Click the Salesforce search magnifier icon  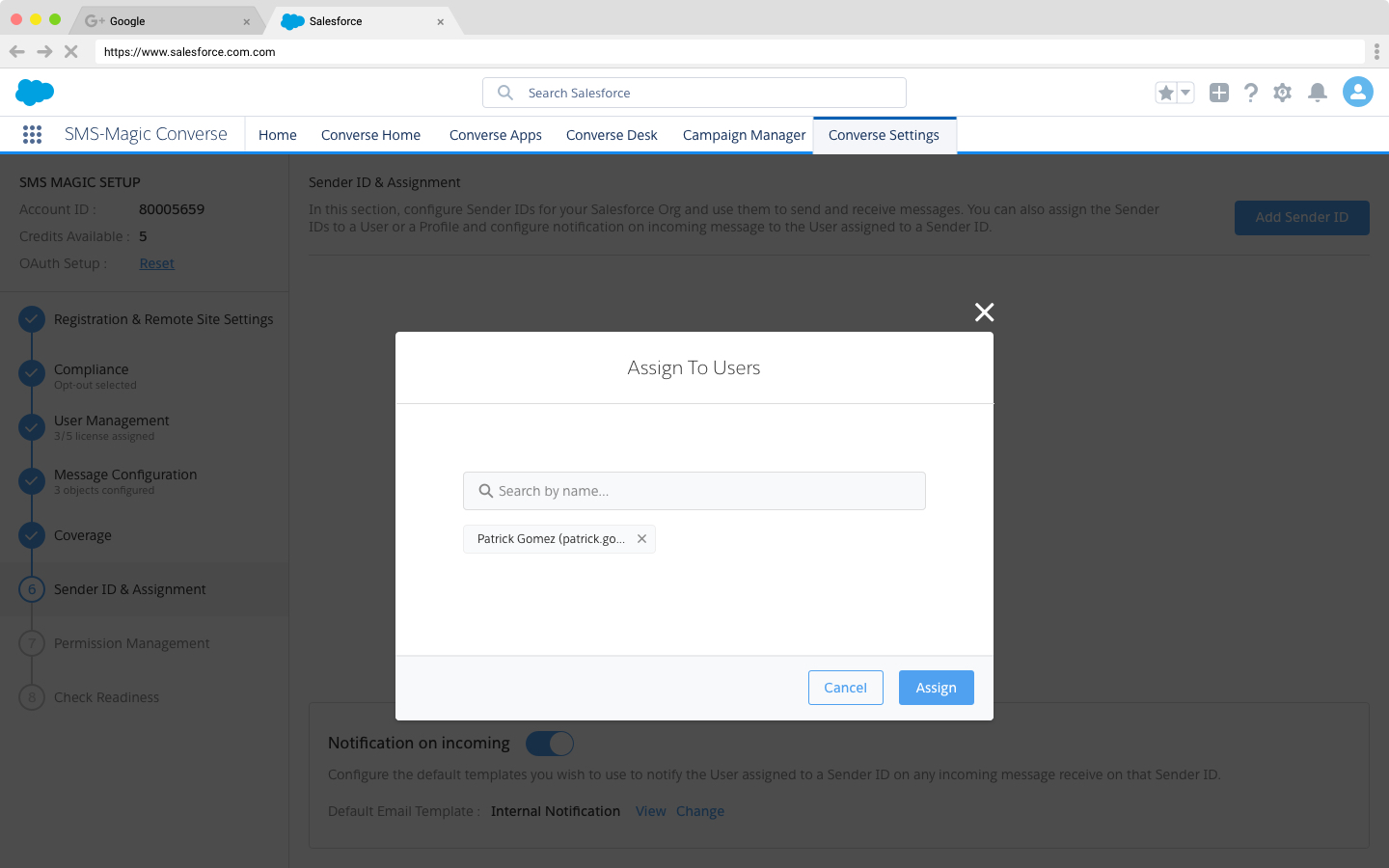(x=505, y=93)
